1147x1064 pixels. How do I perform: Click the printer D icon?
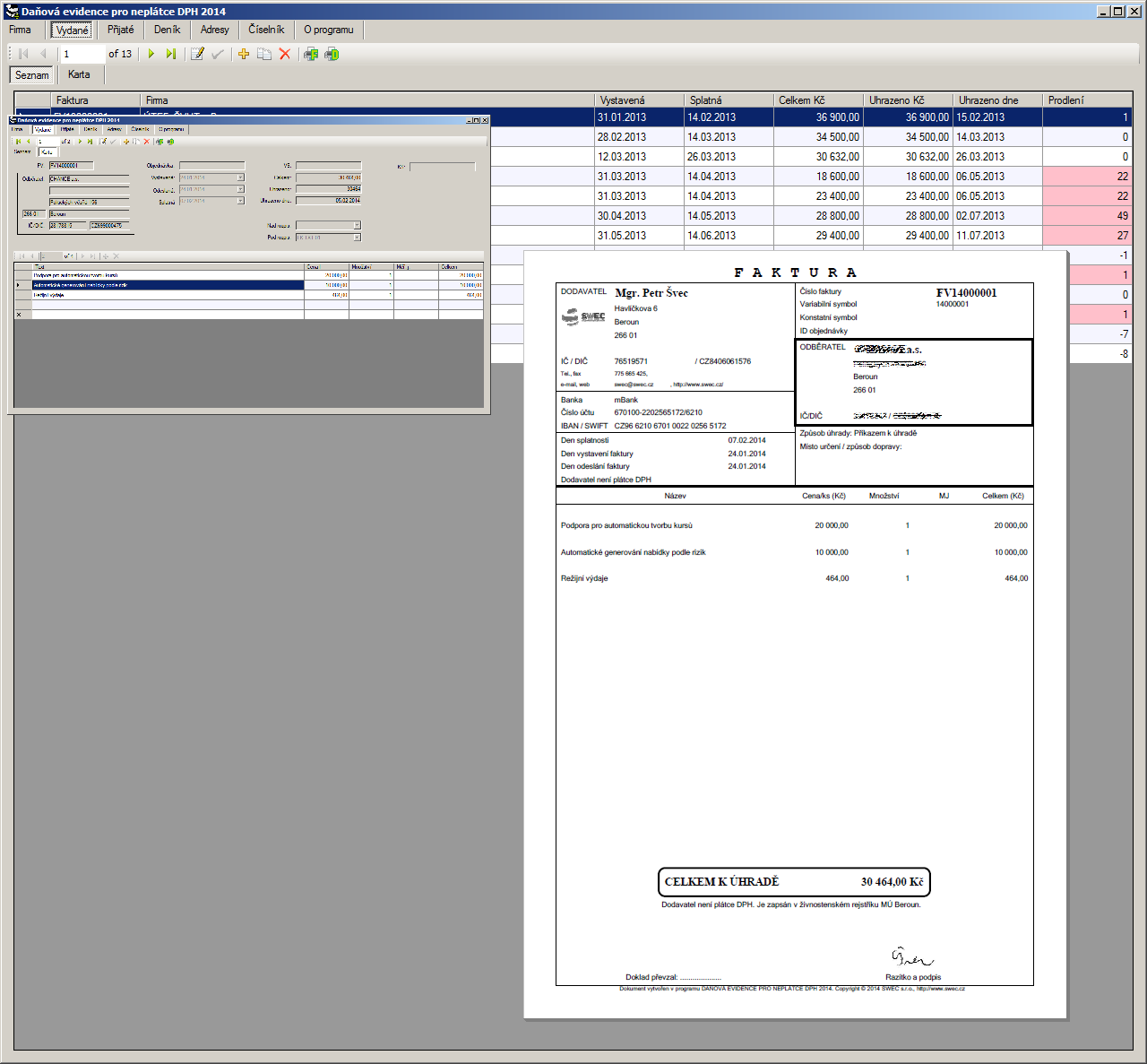tap(332, 54)
